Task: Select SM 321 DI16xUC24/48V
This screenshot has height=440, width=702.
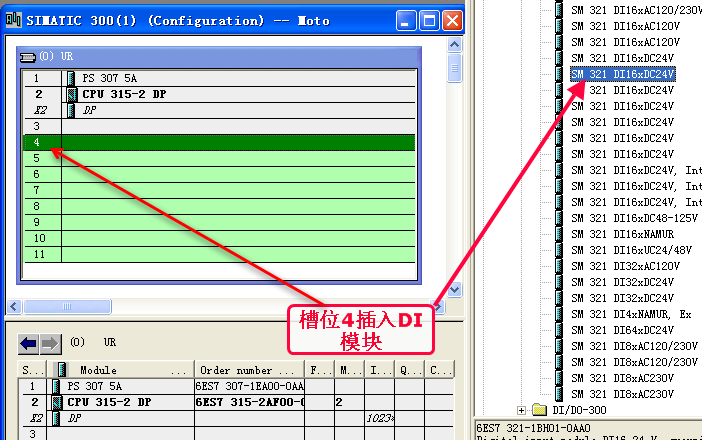Action: coord(631,250)
